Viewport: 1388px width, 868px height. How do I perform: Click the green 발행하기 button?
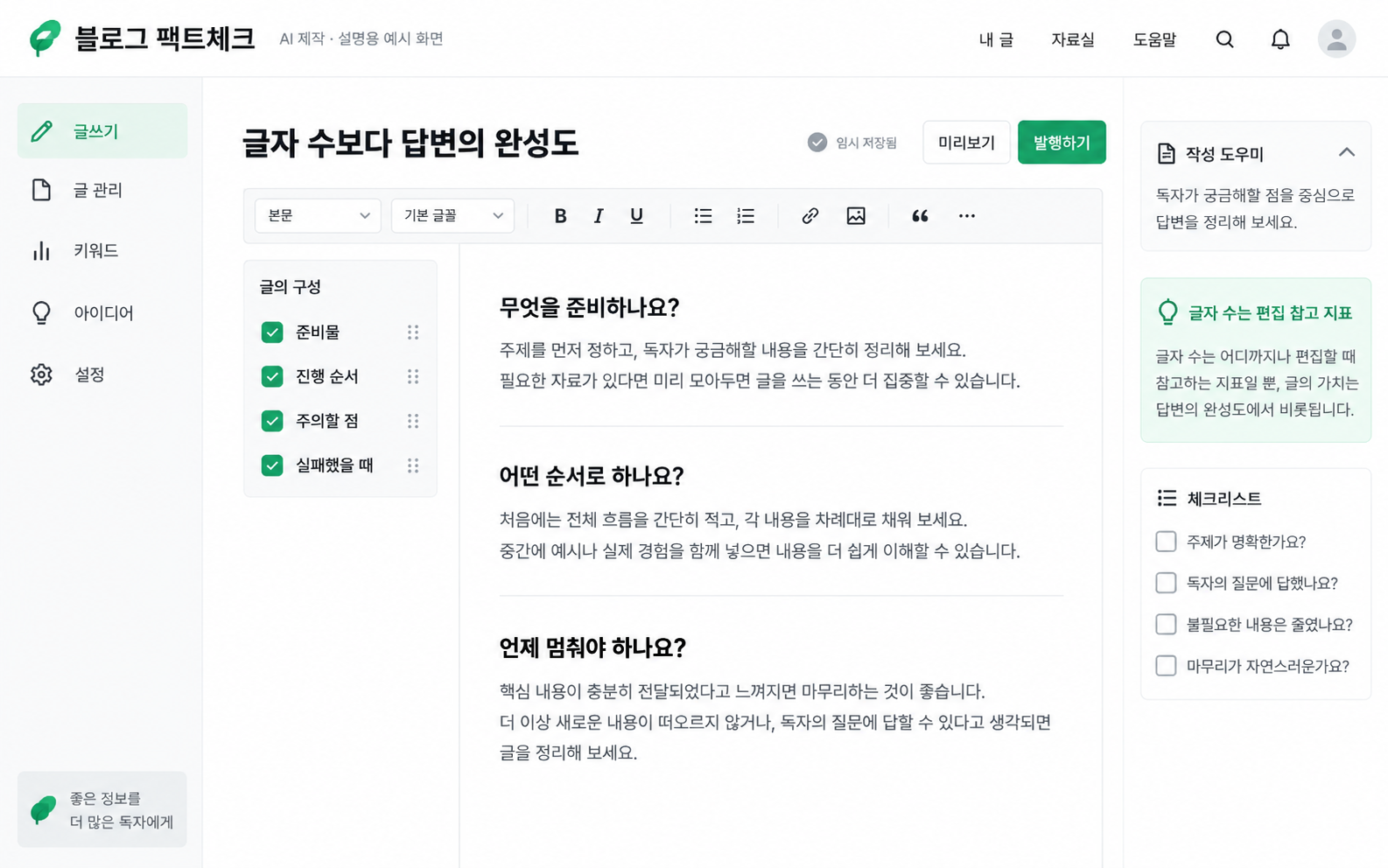[1062, 143]
